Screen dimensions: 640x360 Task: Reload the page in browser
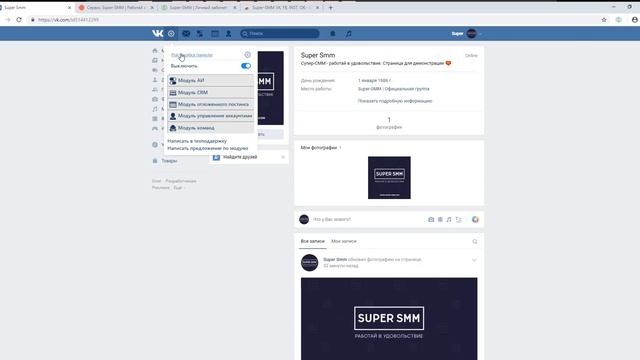19,20
